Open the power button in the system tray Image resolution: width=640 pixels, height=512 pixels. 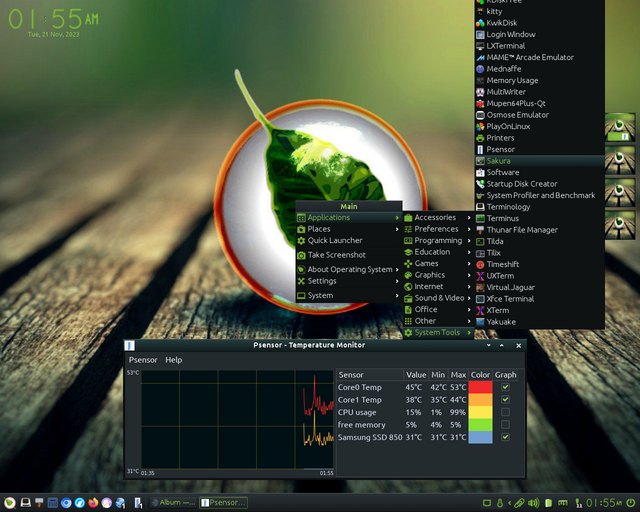pyautogui.click(x=631, y=503)
